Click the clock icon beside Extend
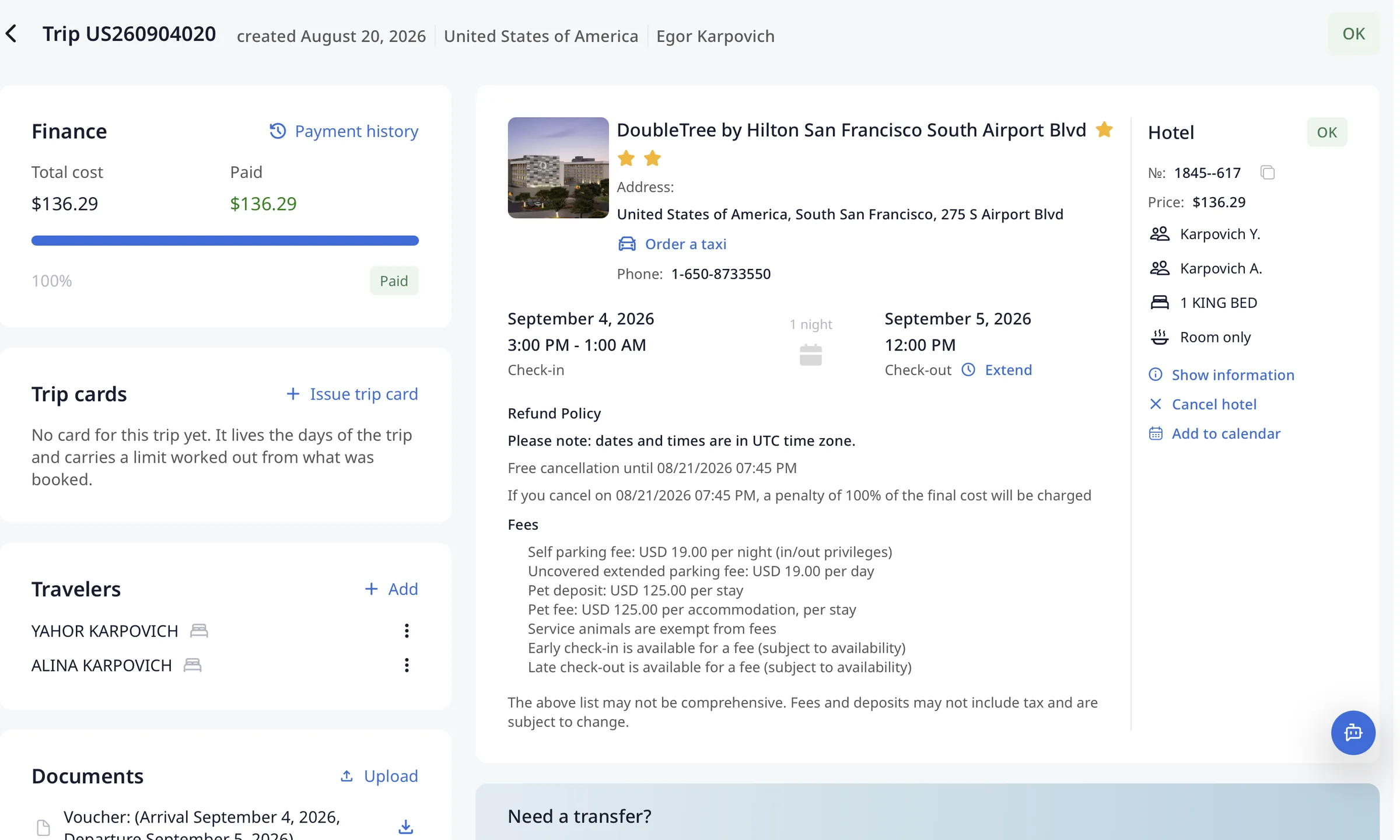The width and height of the screenshot is (1400, 840). tap(968, 370)
